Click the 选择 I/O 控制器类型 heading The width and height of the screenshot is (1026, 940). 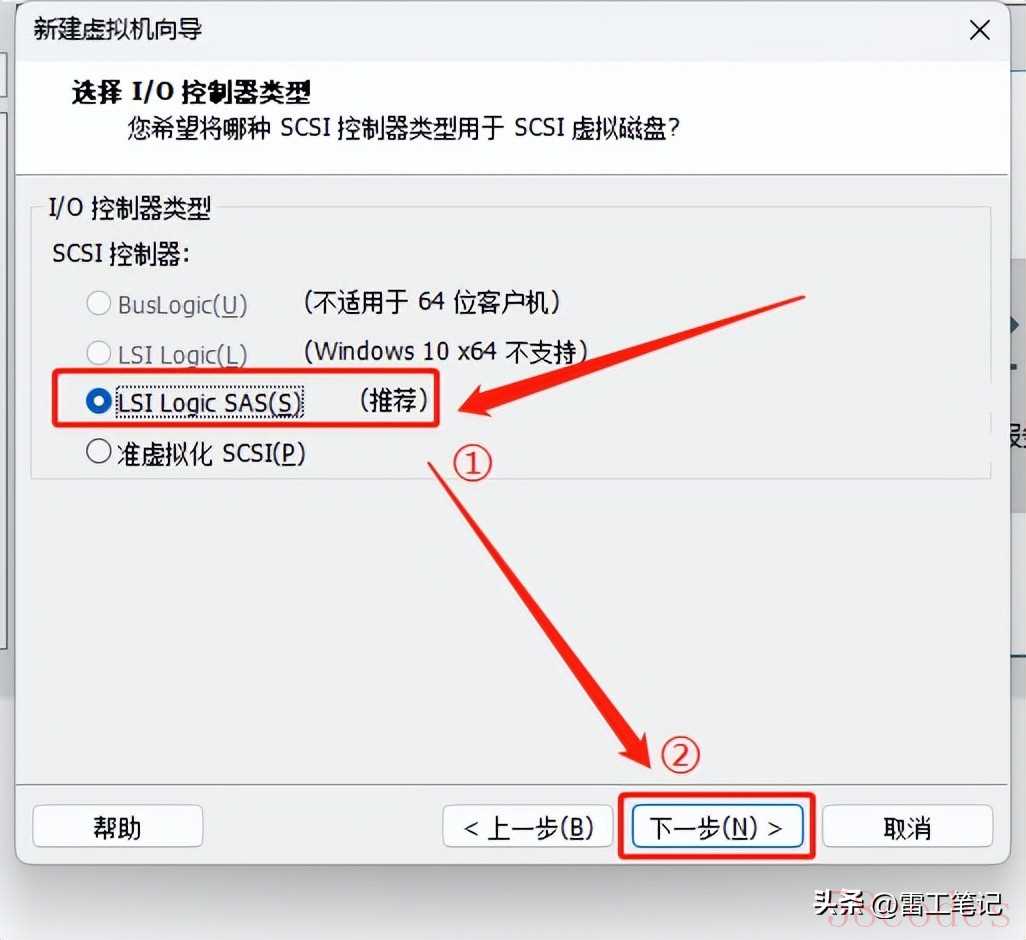click(x=191, y=92)
